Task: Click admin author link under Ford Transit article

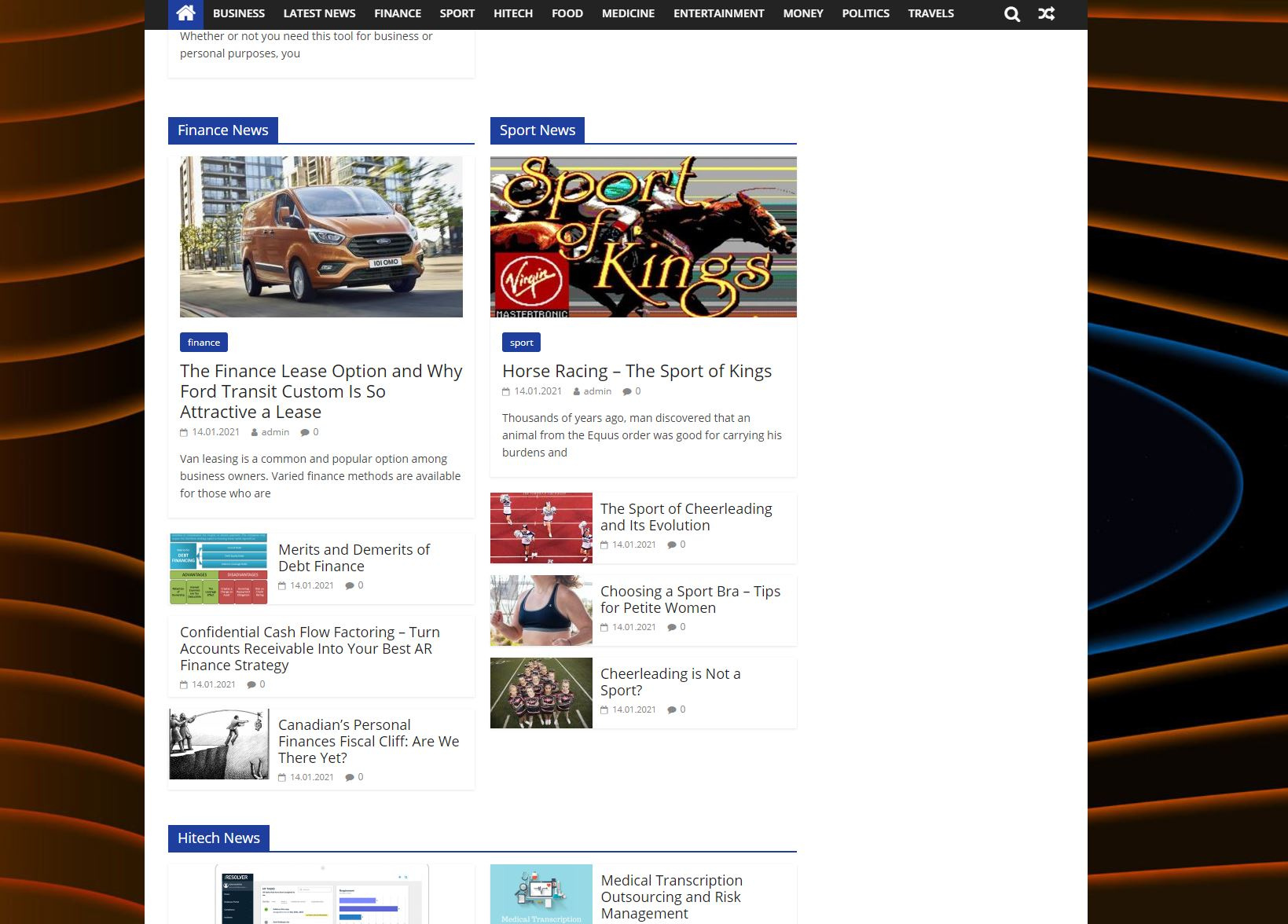Action: click(x=275, y=432)
